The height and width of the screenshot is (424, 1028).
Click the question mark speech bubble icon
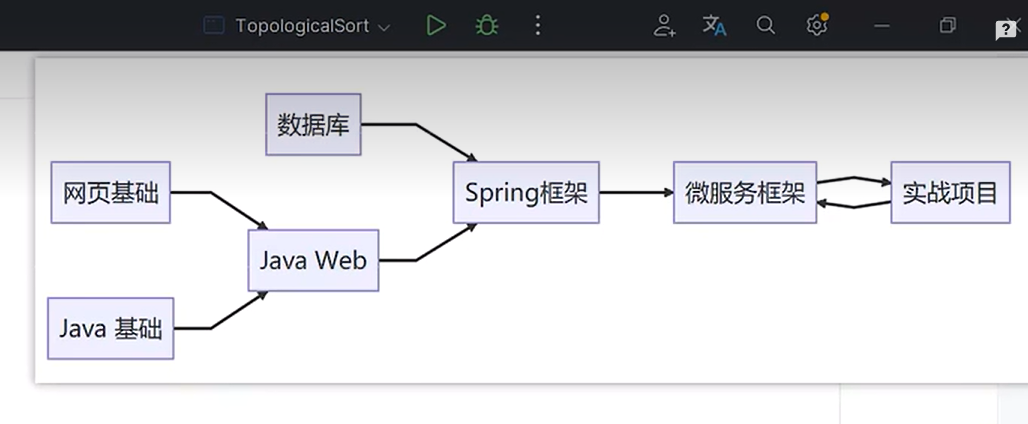pos(1006,30)
